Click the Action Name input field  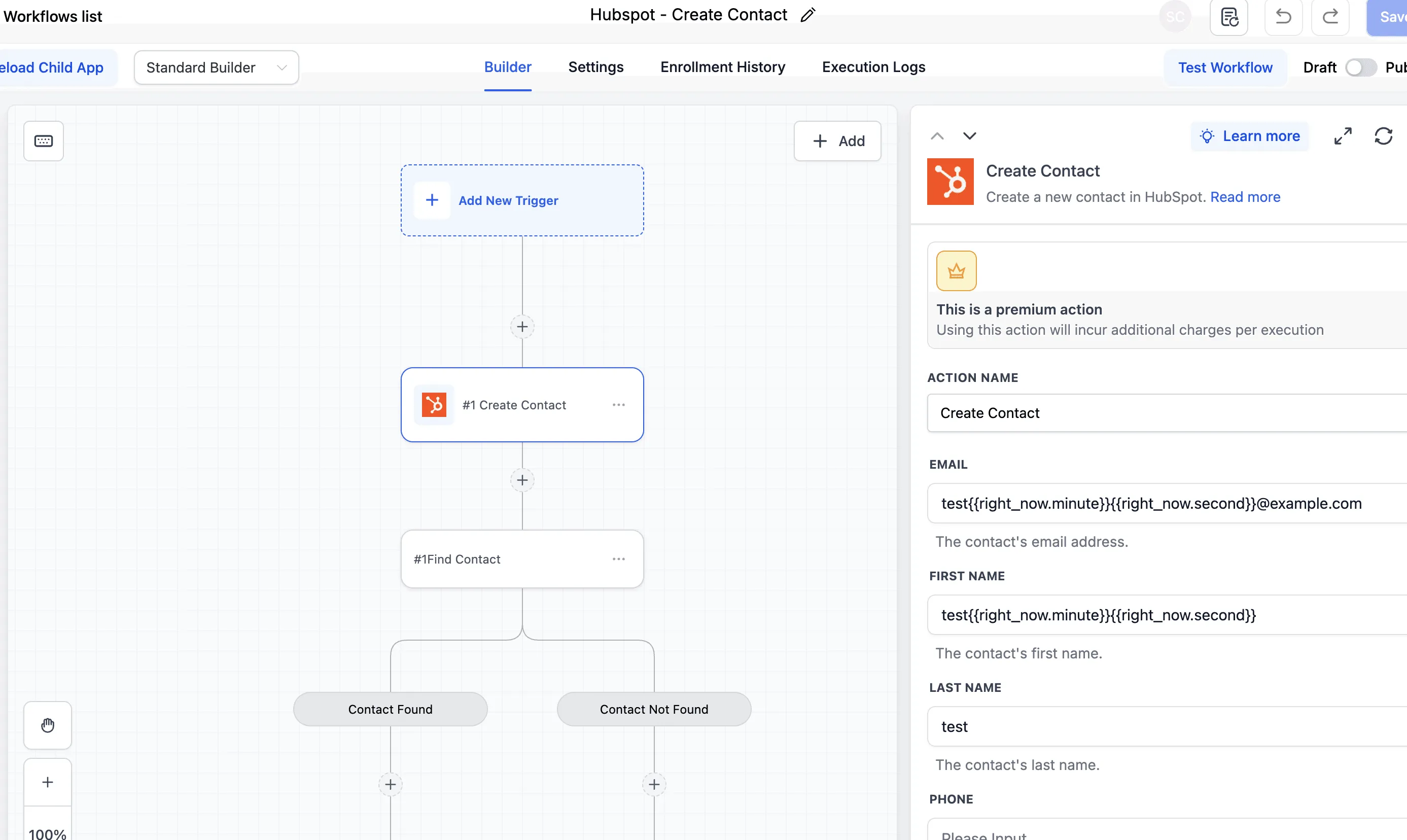[x=1167, y=412]
